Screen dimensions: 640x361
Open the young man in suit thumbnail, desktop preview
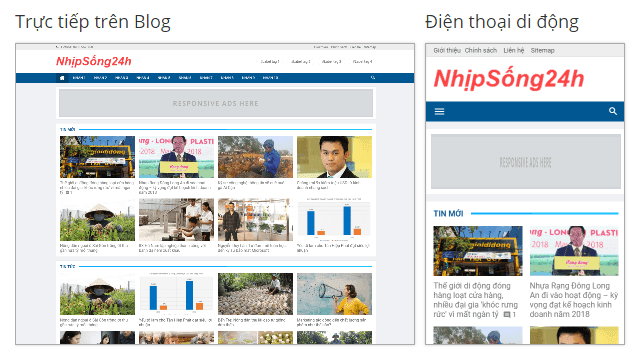tap(334, 157)
